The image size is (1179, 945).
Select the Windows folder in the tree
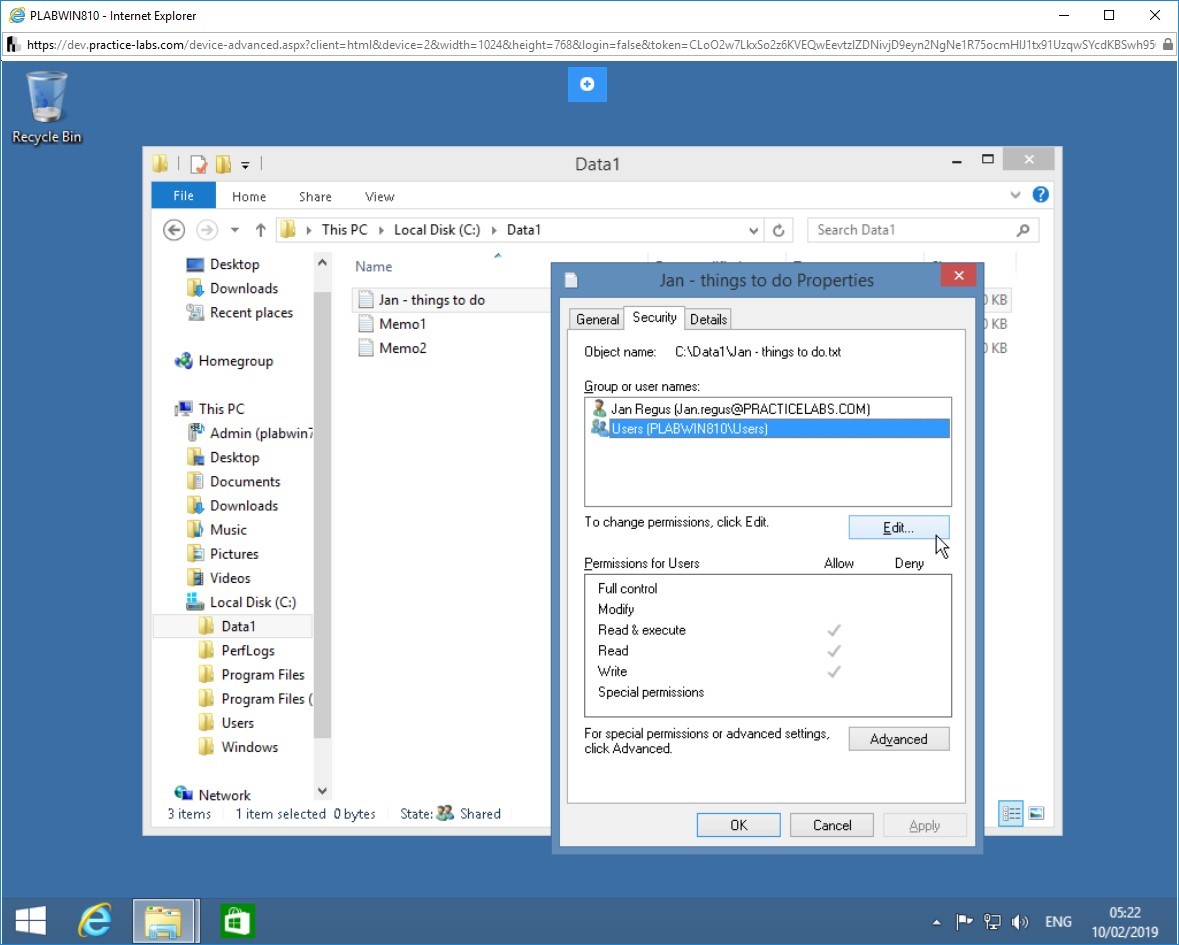(x=249, y=747)
